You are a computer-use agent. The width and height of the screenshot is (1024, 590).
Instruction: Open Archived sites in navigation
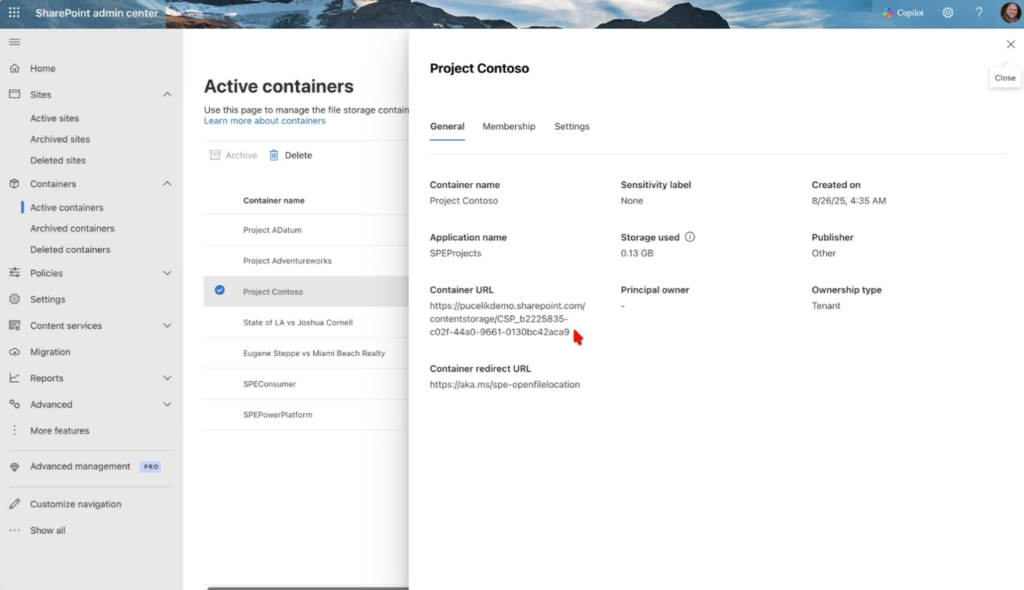(x=60, y=139)
